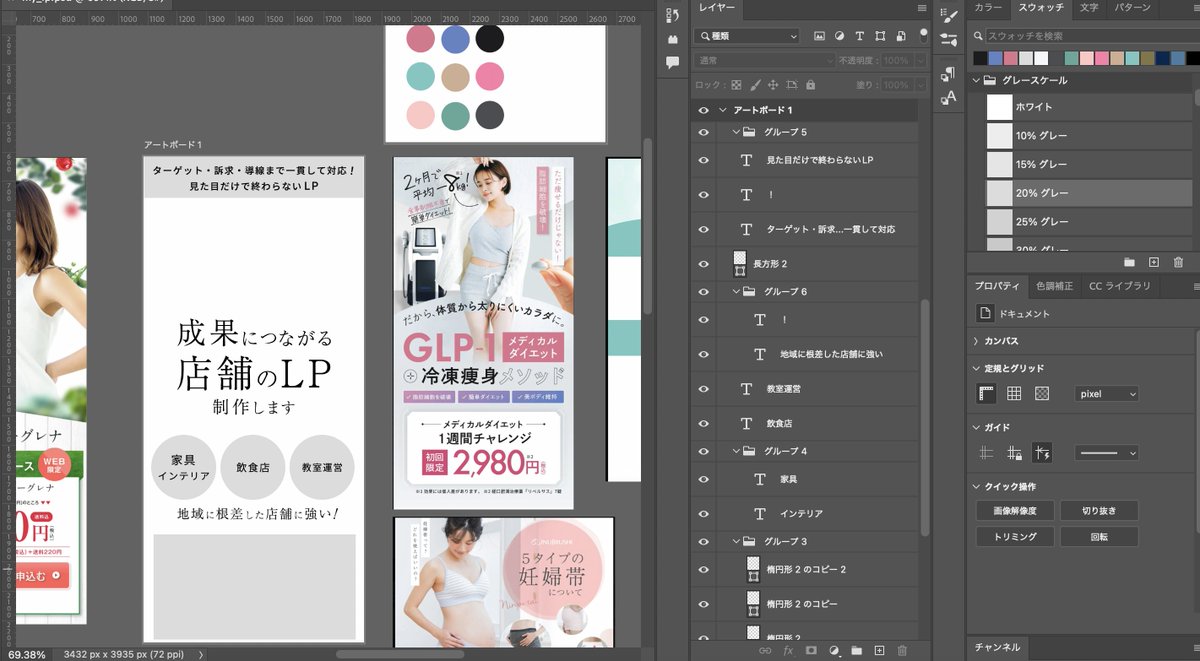
Task: Filter layers by shape layers icon
Action: tap(880, 36)
